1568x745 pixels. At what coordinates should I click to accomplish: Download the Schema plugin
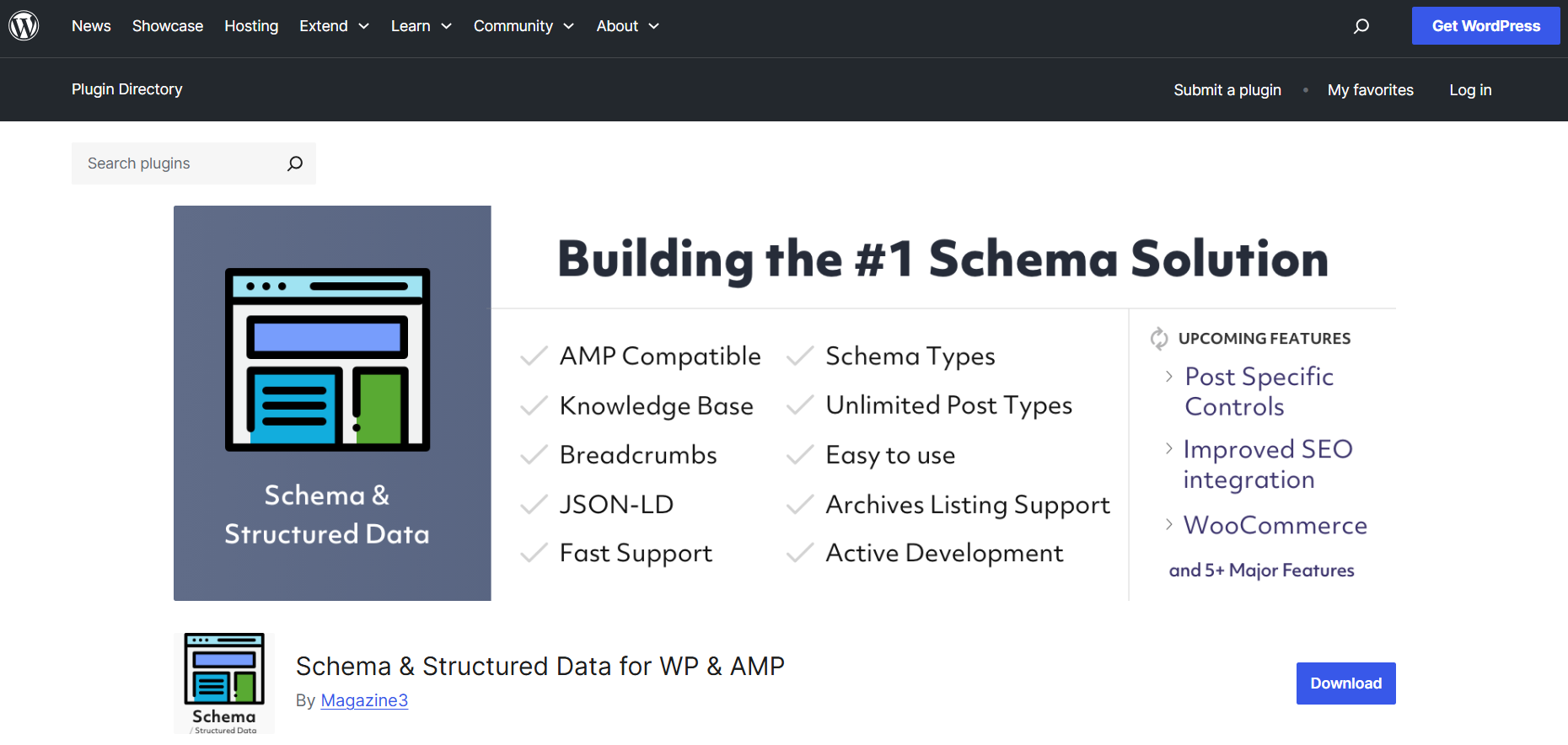click(1345, 683)
